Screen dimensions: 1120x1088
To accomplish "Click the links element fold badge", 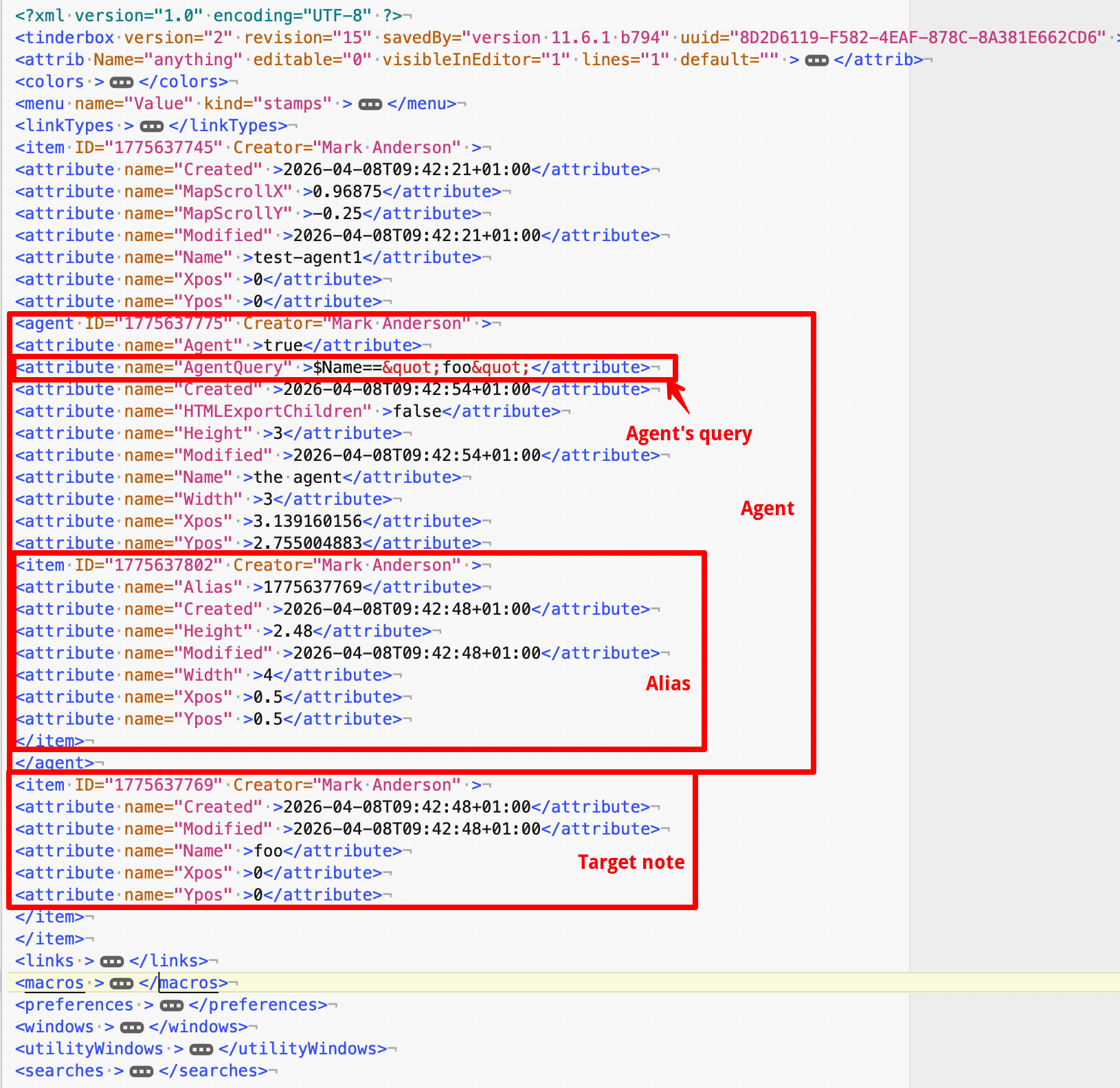I will click(x=111, y=962).
